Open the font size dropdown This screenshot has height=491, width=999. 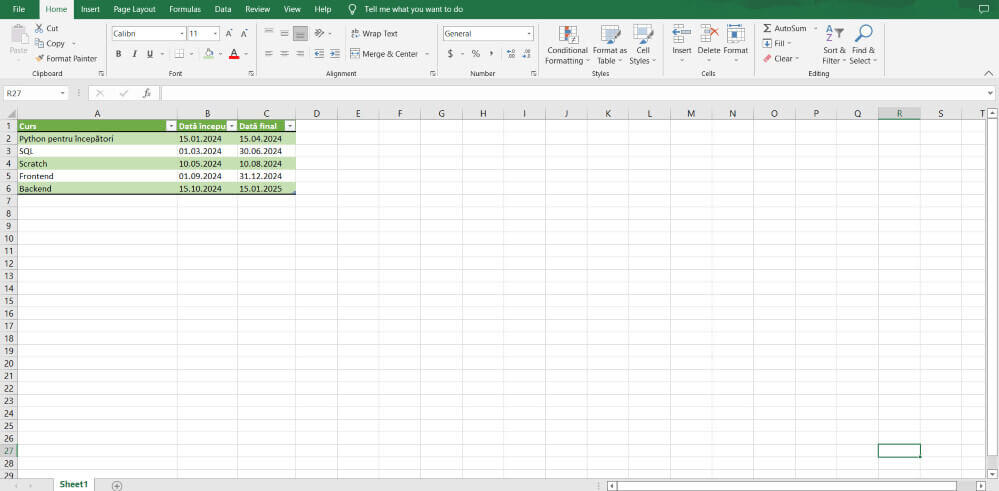[215, 34]
